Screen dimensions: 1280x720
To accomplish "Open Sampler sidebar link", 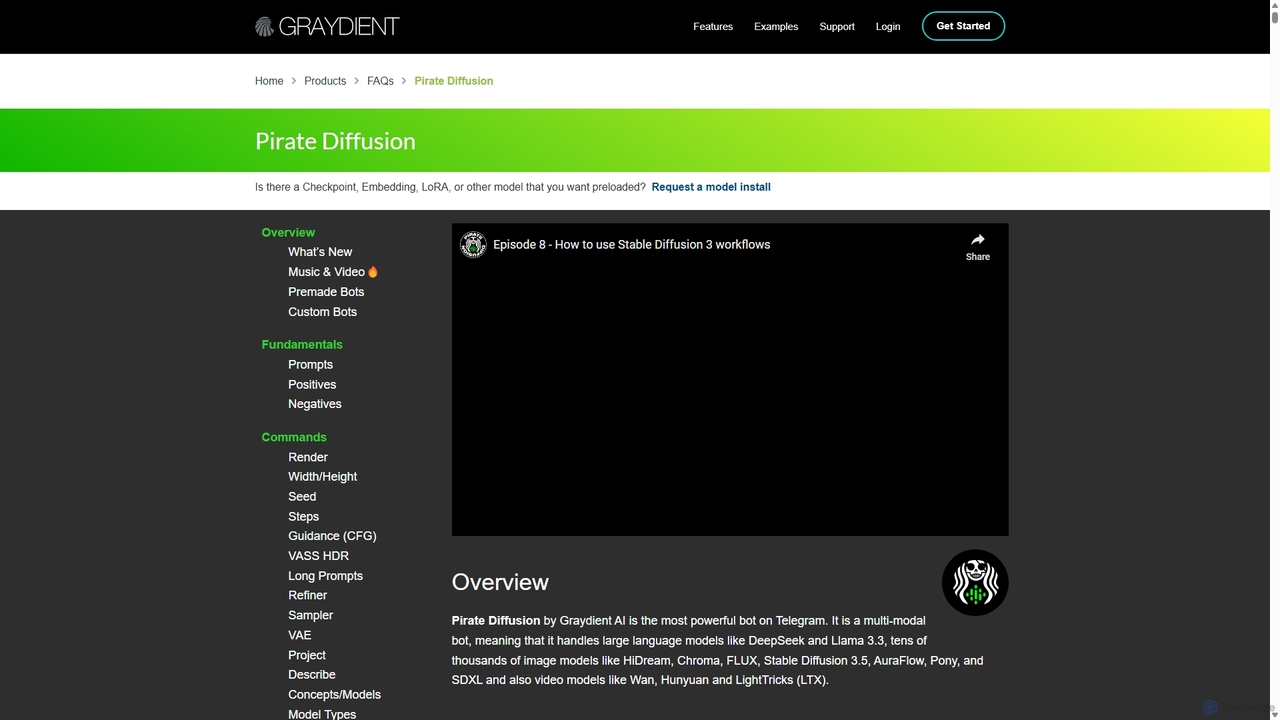I will [x=310, y=615].
